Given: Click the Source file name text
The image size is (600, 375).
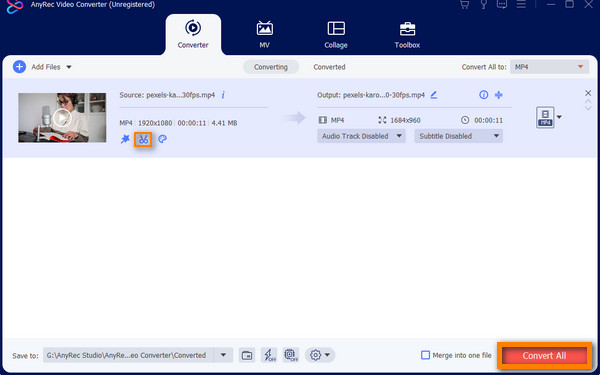Looking at the screenshot, I should tap(167, 95).
